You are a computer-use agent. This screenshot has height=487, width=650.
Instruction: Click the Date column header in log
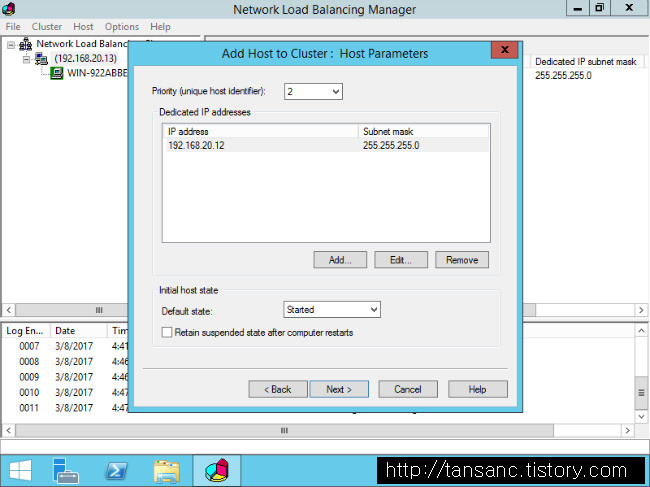(79, 331)
